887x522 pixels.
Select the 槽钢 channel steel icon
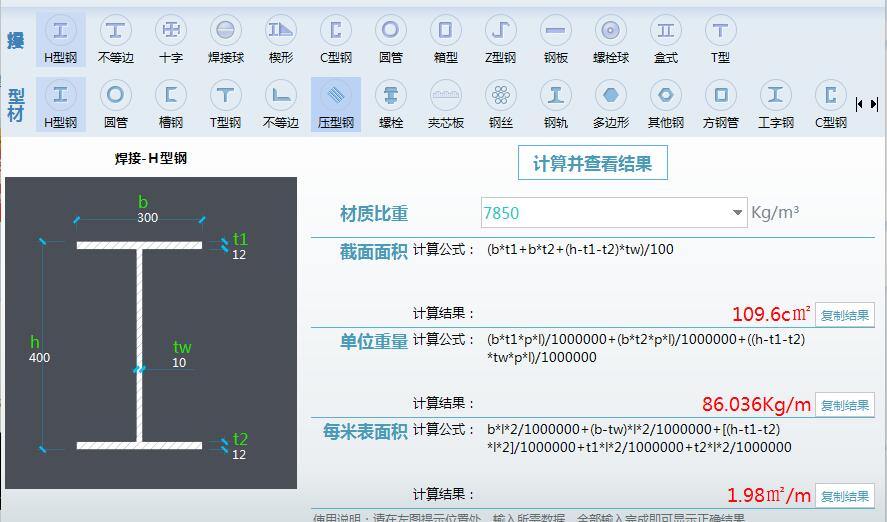coord(171,105)
